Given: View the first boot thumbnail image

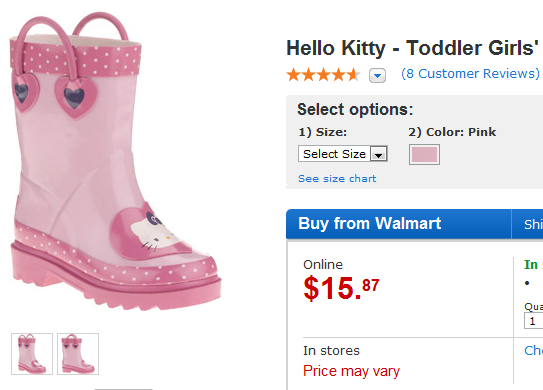Looking at the screenshot, I should (x=32, y=354).
